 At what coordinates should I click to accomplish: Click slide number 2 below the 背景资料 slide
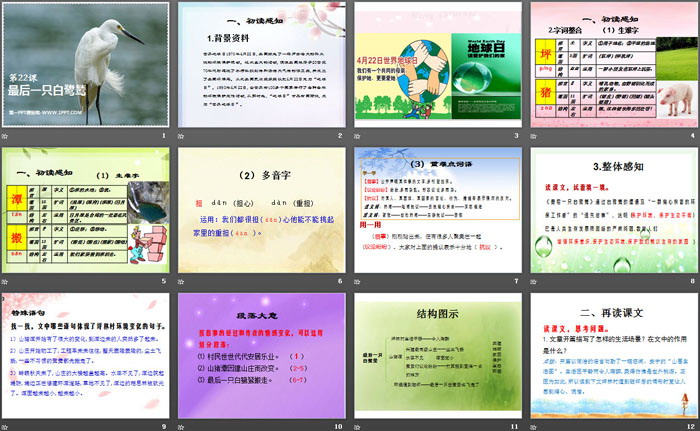[340, 135]
